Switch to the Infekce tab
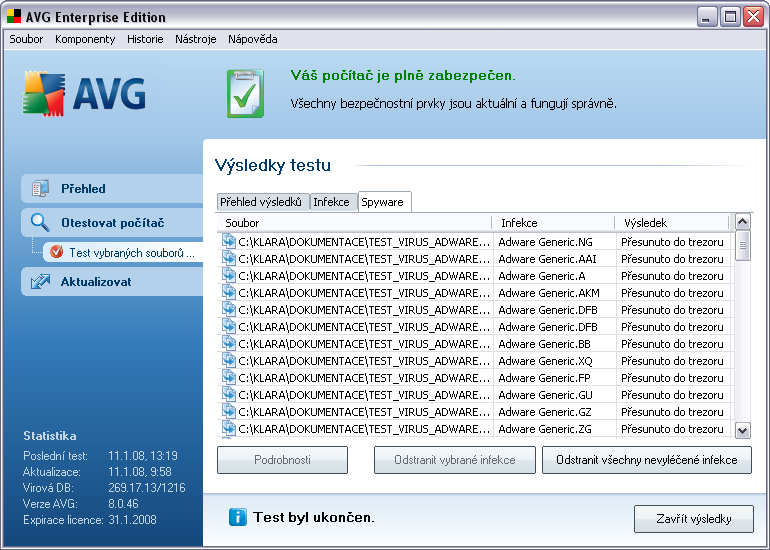770x550 pixels. coord(331,202)
